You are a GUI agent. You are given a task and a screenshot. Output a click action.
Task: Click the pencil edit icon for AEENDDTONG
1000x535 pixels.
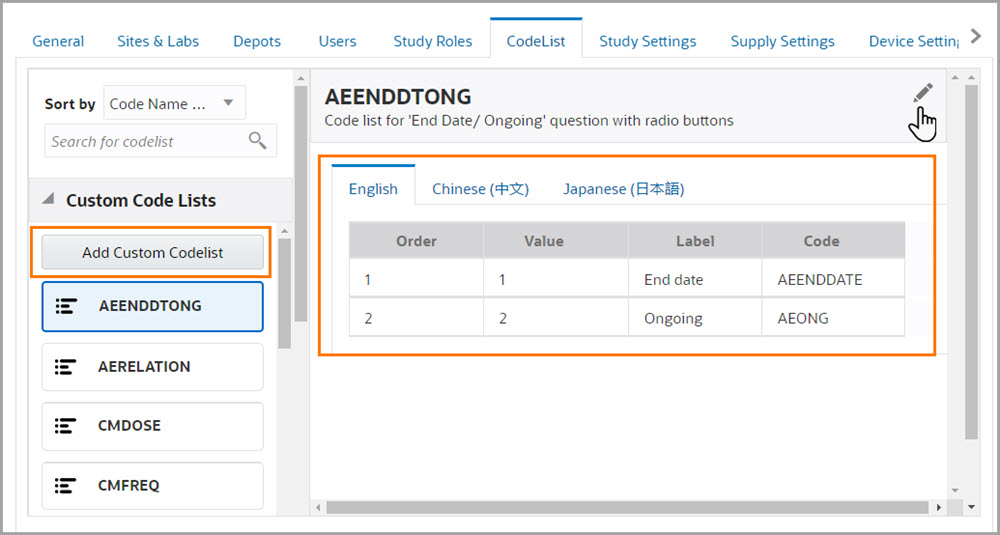[x=923, y=93]
